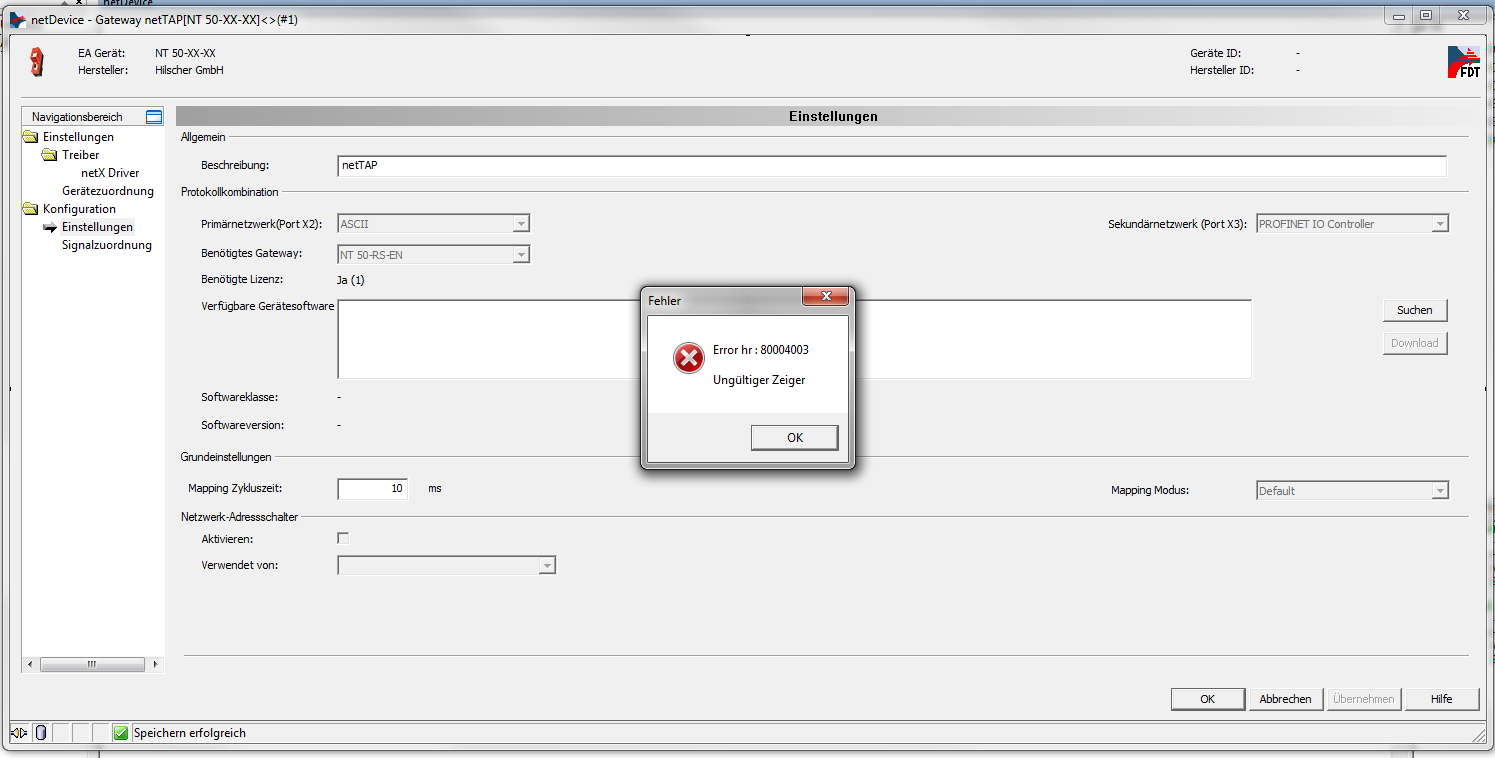Click the Abbrechen button
Viewport: 1495px width, 758px height.
click(x=1286, y=699)
